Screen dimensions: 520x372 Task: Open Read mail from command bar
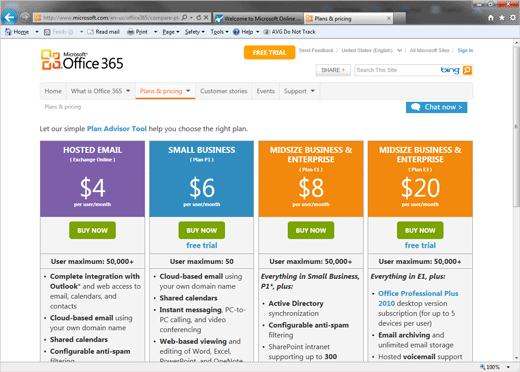pyautogui.click(x=103, y=32)
